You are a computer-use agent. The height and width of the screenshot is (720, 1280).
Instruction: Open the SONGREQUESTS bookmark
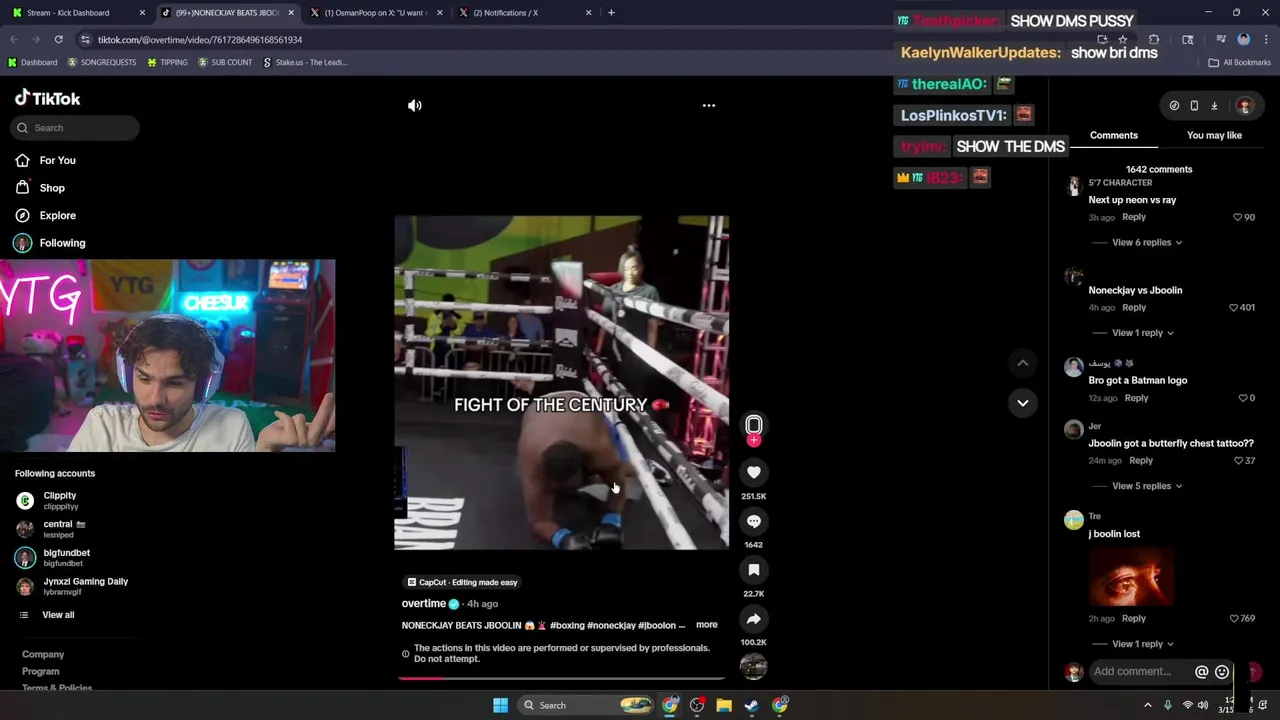(x=101, y=62)
